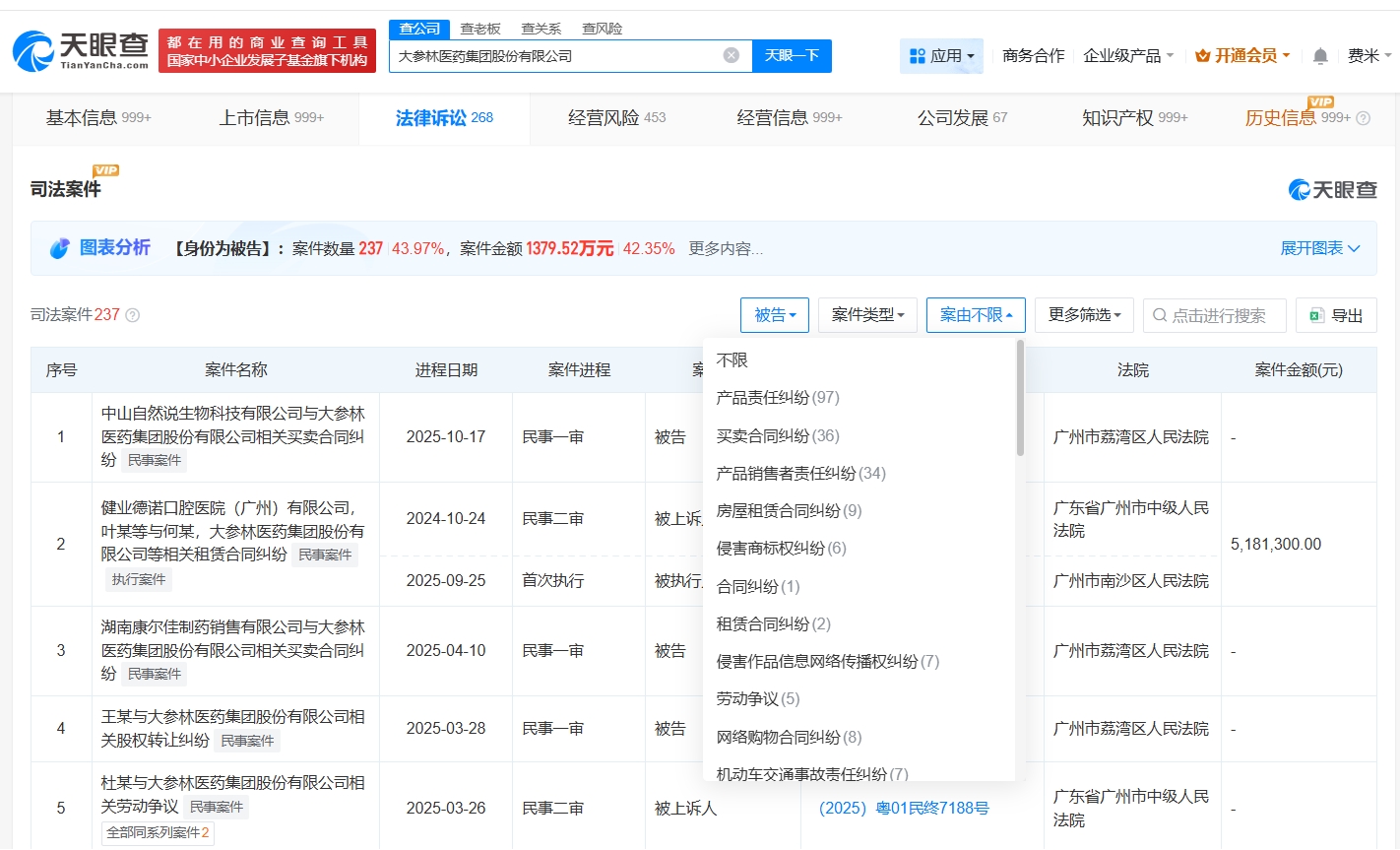Open the 更多筛选 dropdown
Image resolution: width=1400 pixels, height=850 pixels.
tap(1085, 315)
